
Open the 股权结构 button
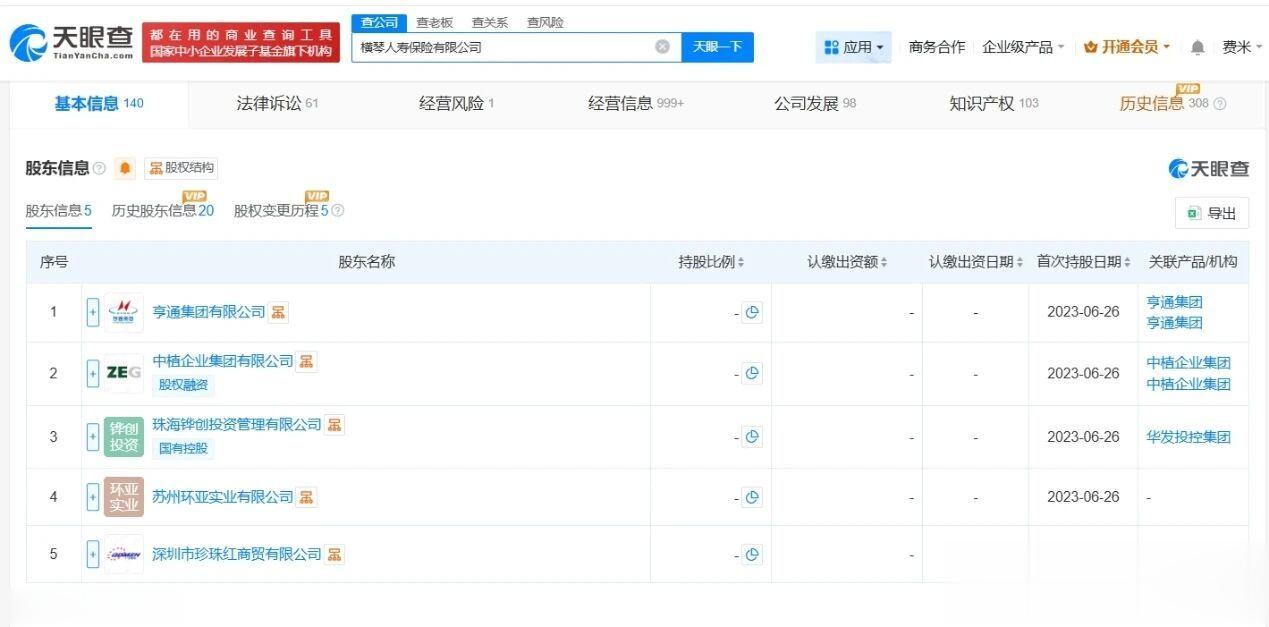(181, 168)
